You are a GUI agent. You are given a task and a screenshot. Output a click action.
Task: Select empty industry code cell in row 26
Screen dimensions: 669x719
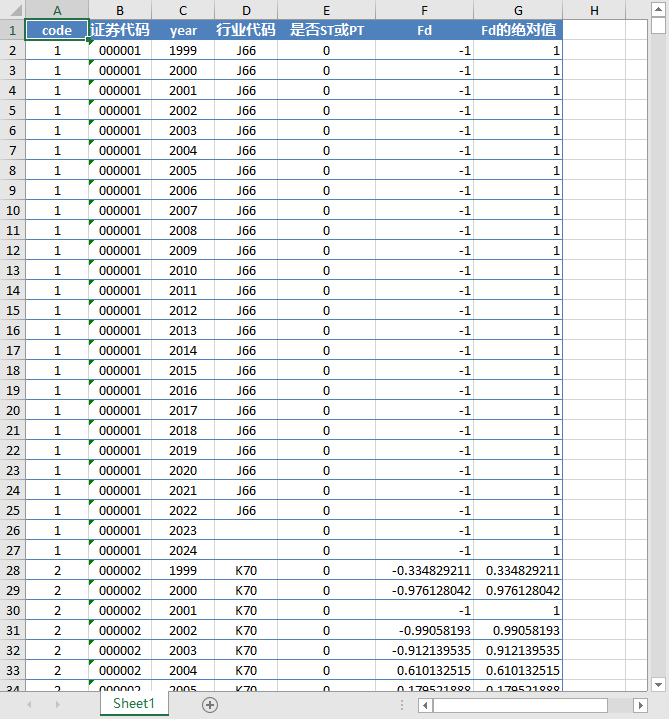tap(246, 531)
